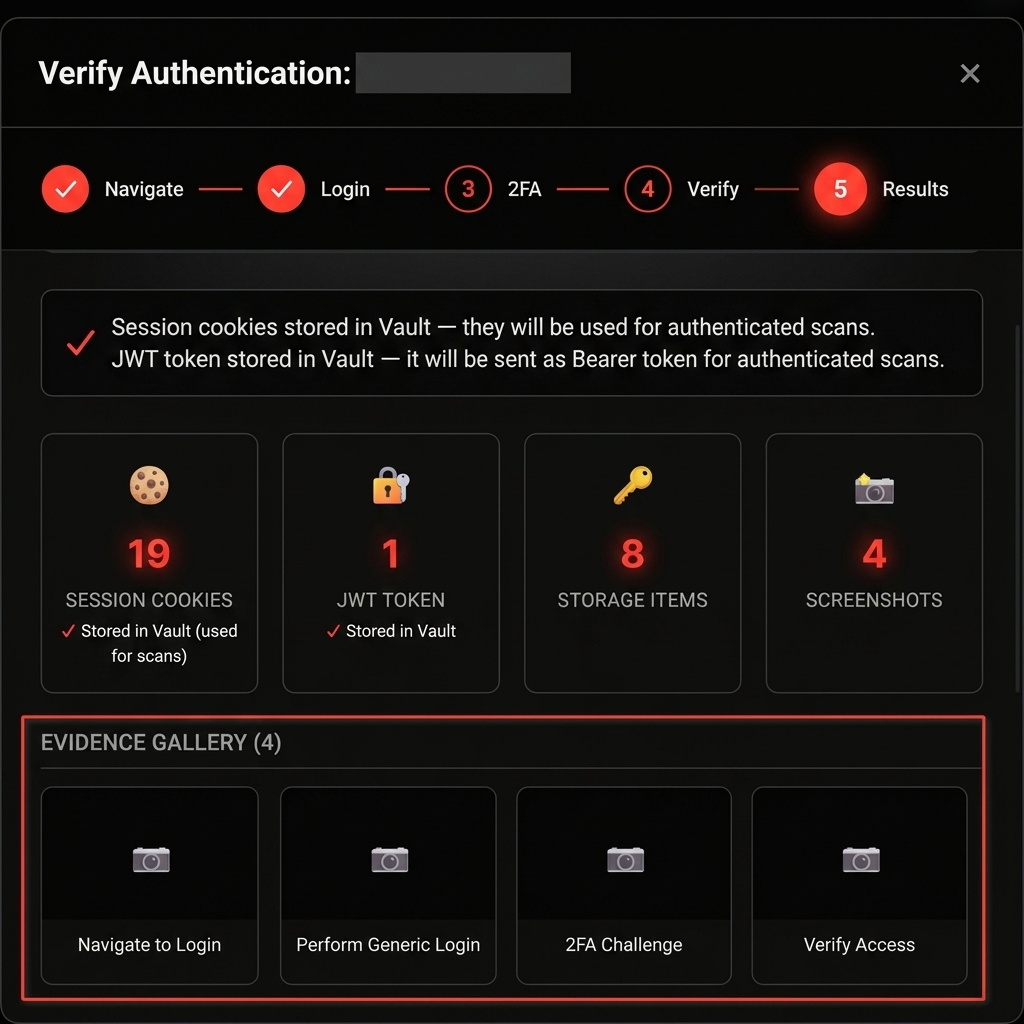The image size is (1024, 1024).
Task: Click the checkmark on the Login step
Action: tap(281, 188)
